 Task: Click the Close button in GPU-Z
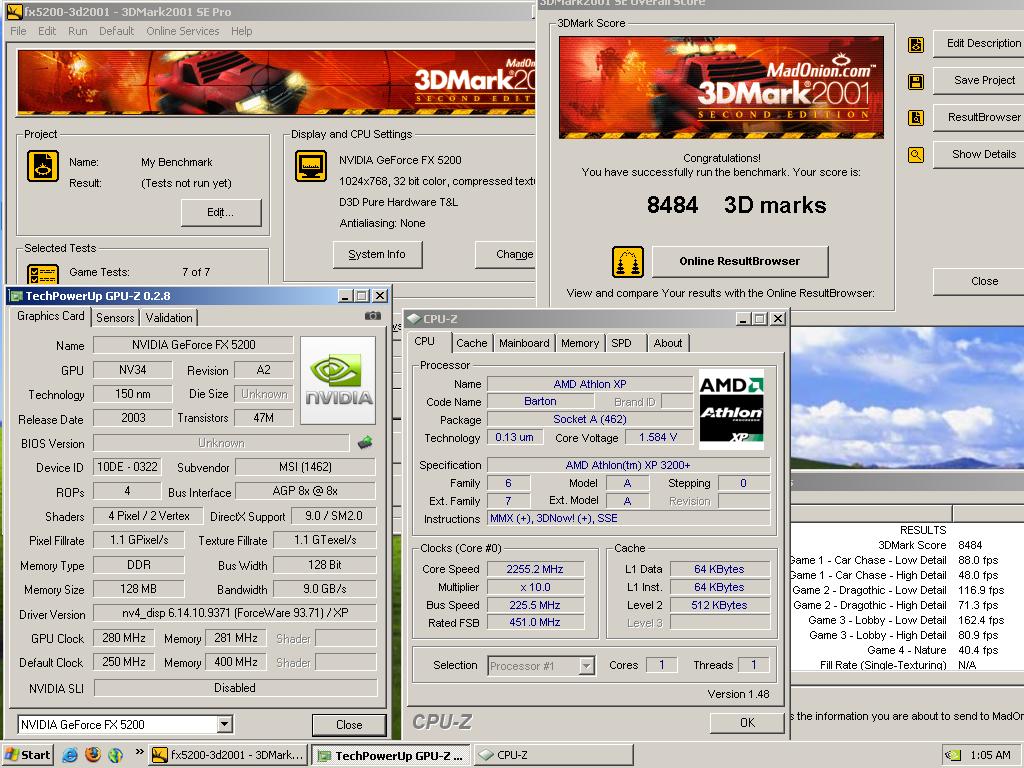(349, 725)
